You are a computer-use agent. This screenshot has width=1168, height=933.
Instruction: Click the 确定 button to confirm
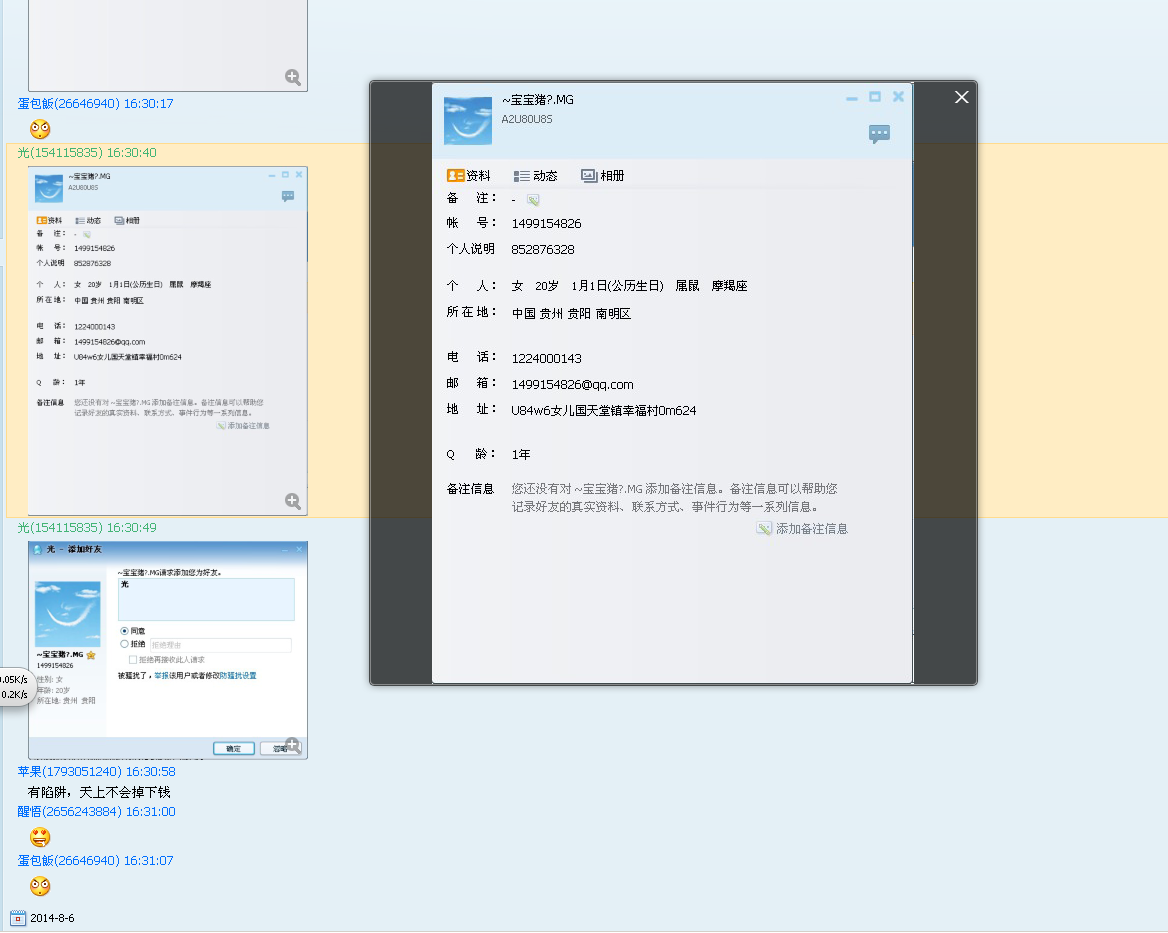point(233,747)
